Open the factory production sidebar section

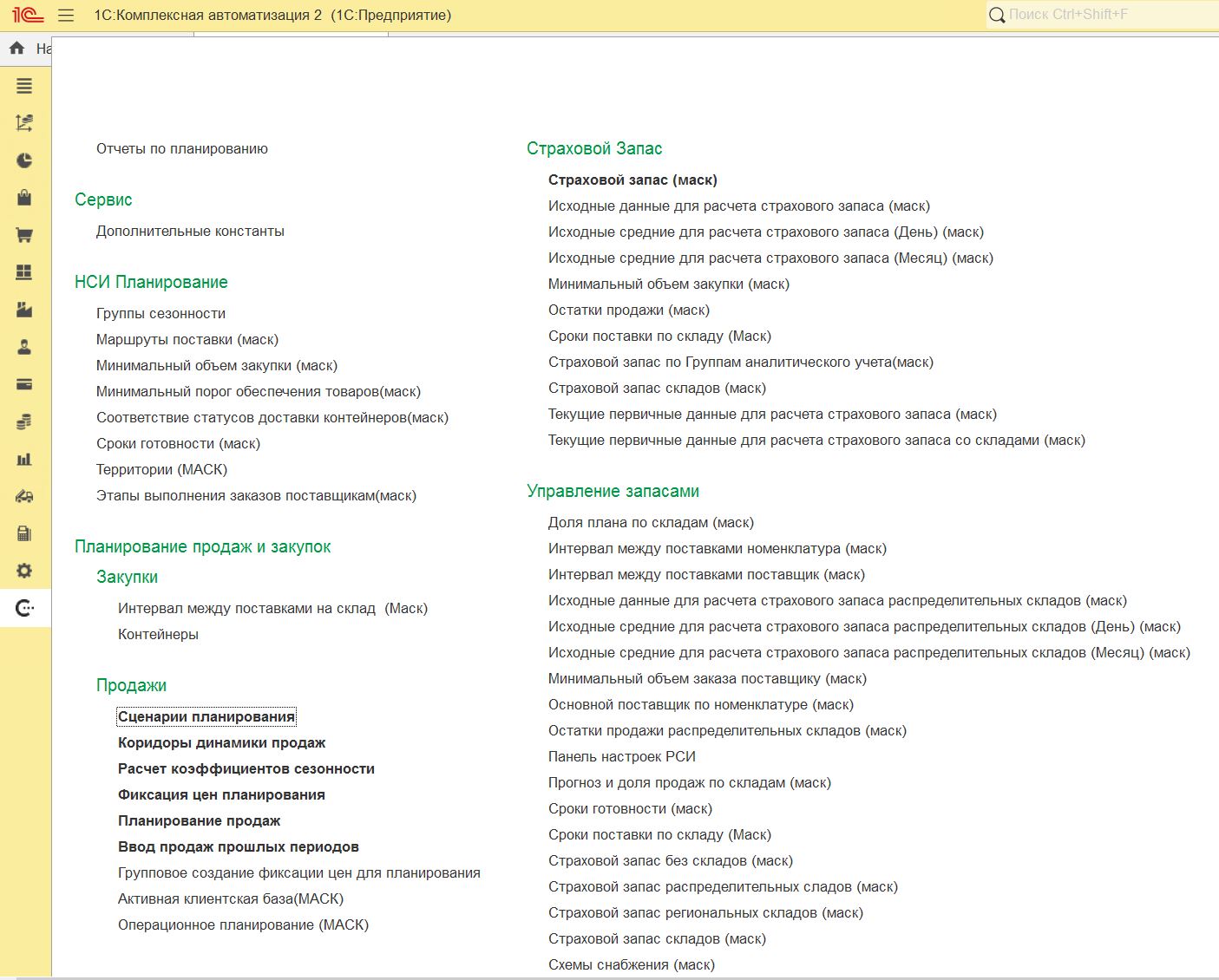pyautogui.click(x=24, y=310)
